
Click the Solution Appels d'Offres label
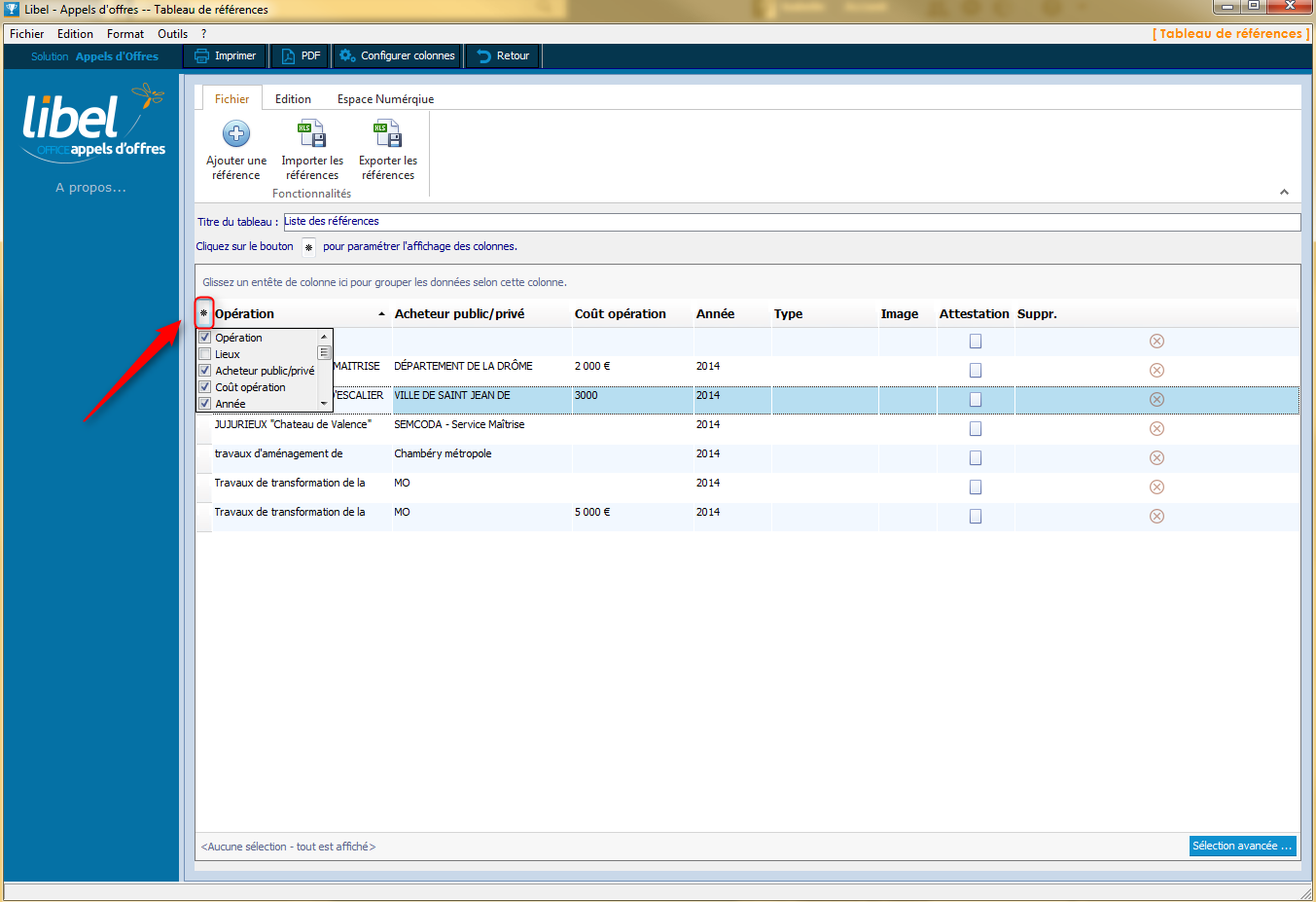click(x=94, y=56)
